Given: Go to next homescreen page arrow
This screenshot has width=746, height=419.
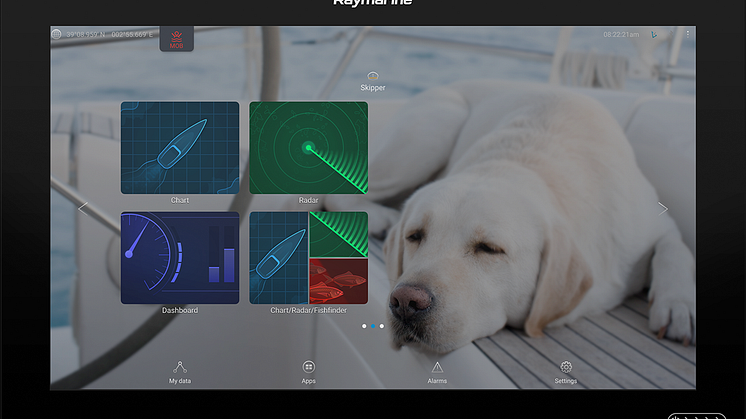Looking at the screenshot, I should pyautogui.click(x=663, y=208).
